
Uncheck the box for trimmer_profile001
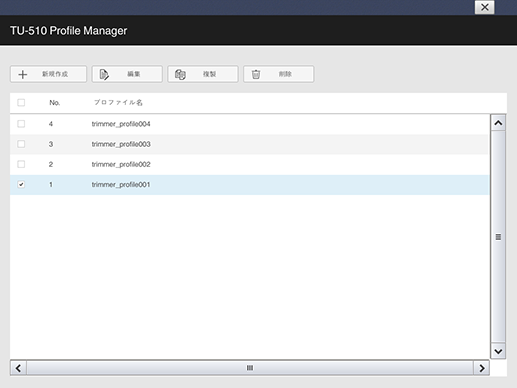tap(21, 184)
